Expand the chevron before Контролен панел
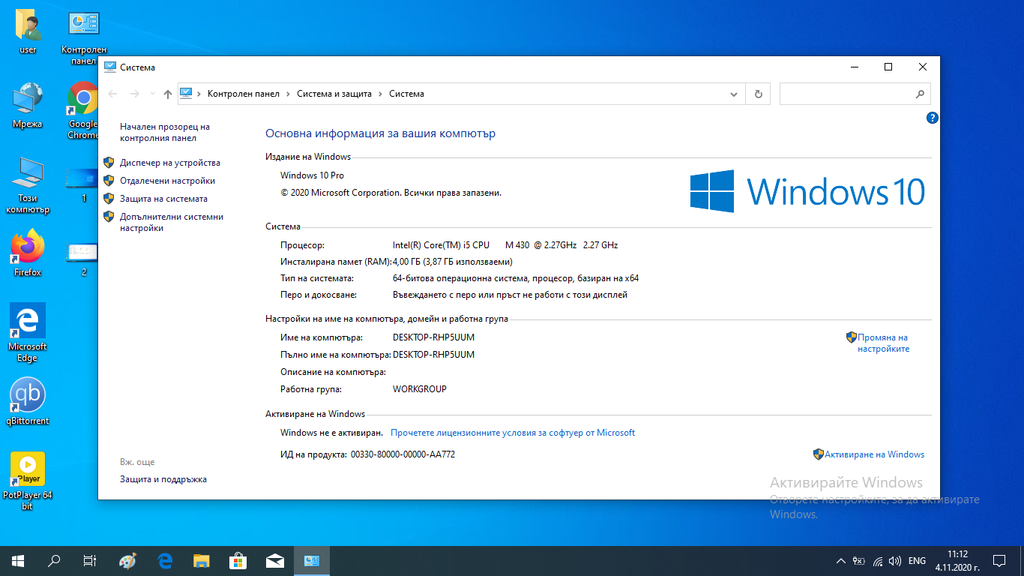1024x576 pixels. [199, 94]
